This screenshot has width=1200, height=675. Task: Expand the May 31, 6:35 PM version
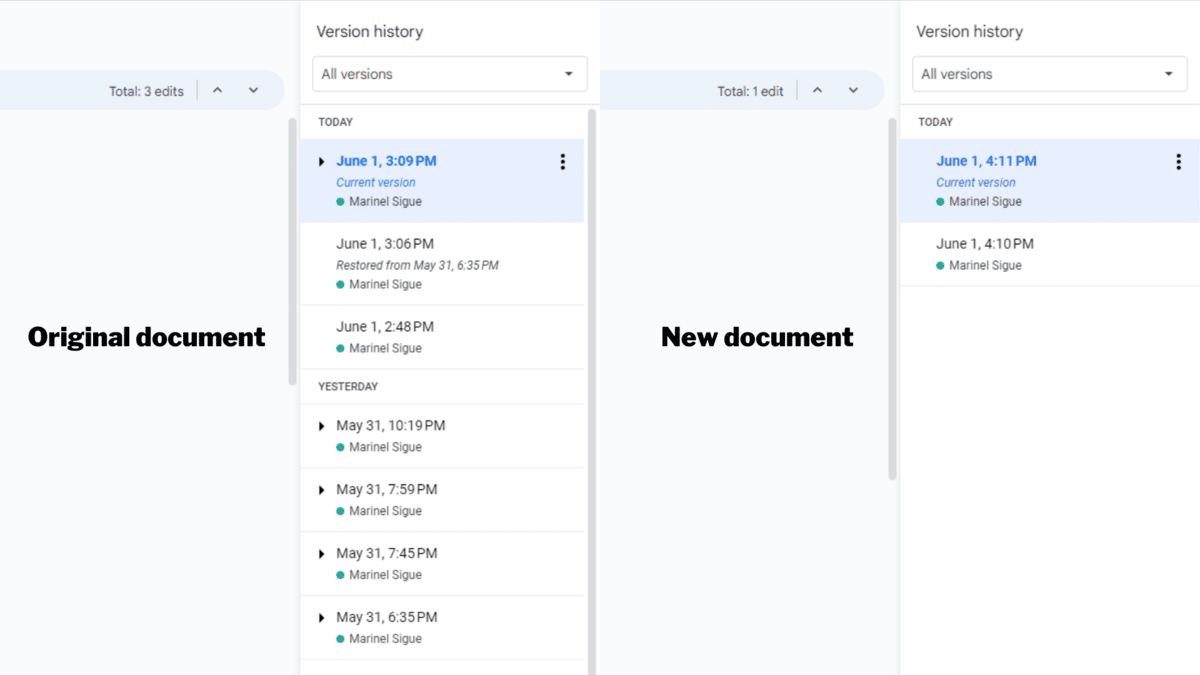(x=321, y=618)
